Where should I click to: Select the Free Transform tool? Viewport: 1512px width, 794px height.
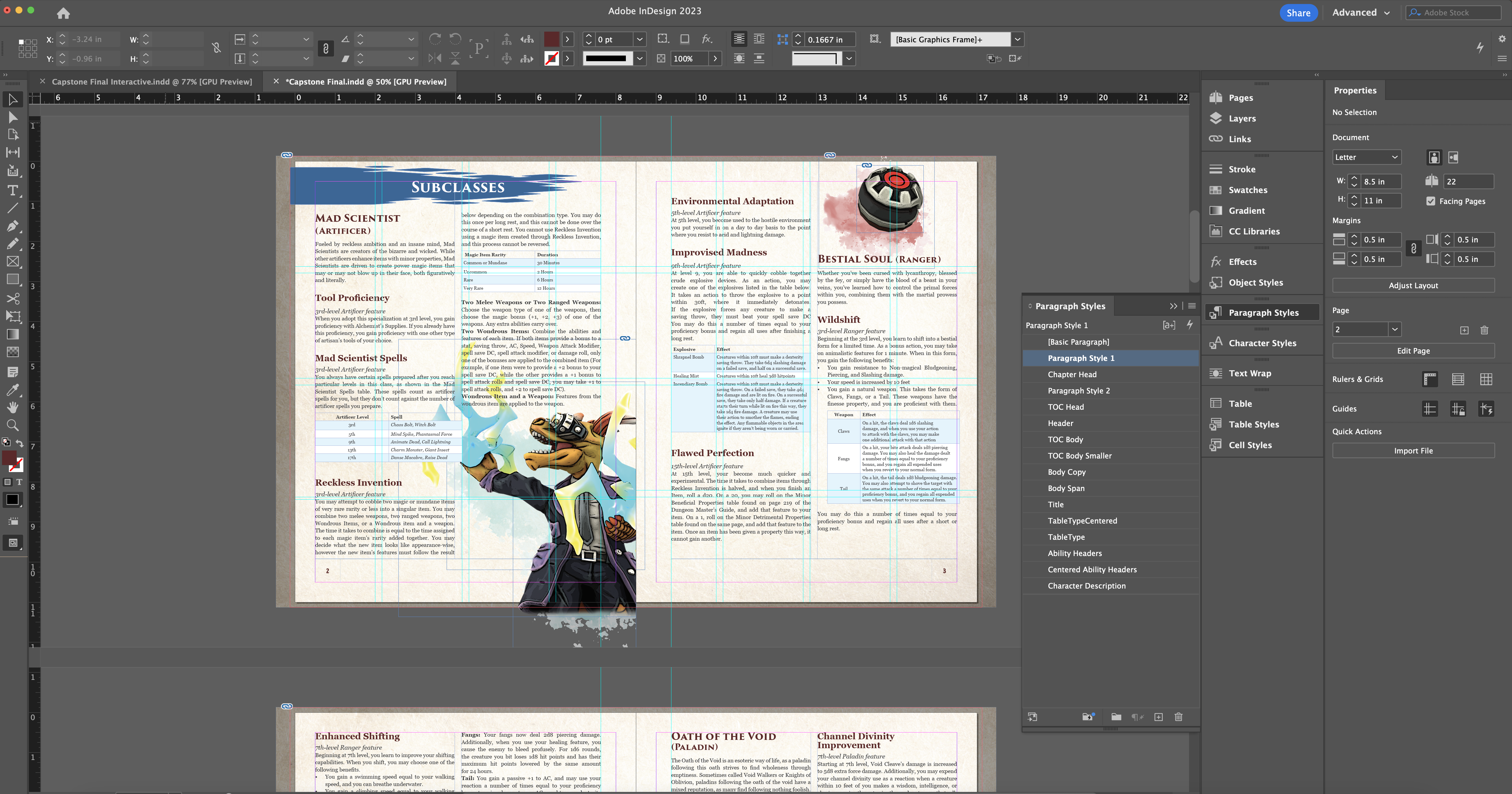click(13, 316)
